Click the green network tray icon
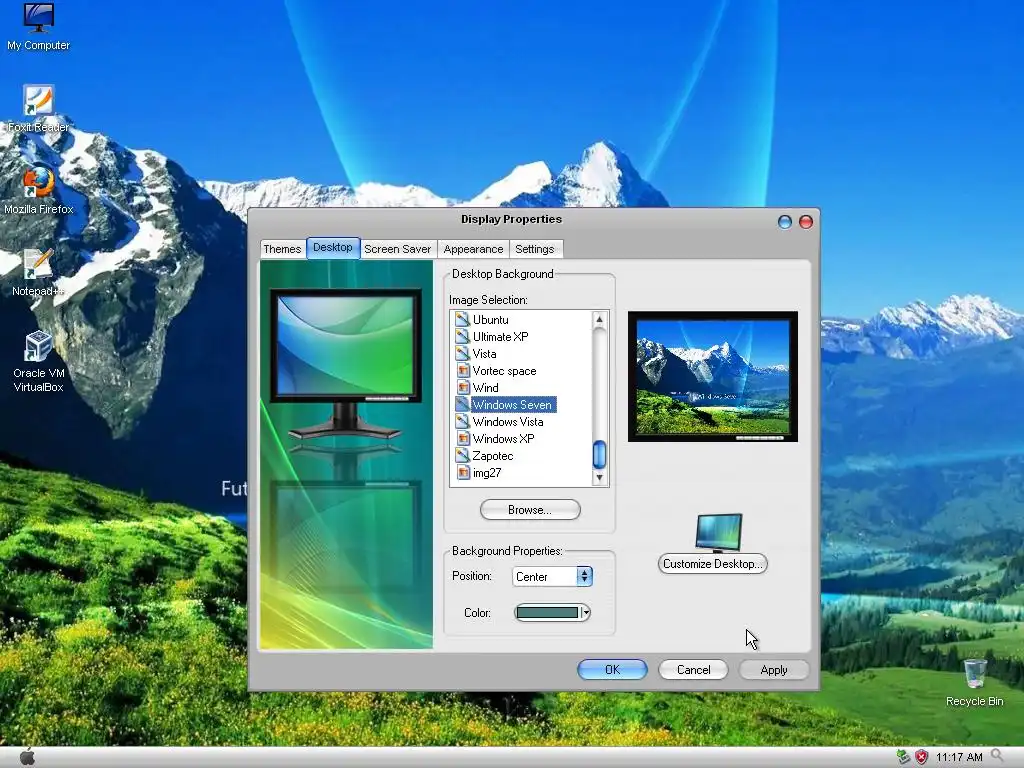 point(903,757)
